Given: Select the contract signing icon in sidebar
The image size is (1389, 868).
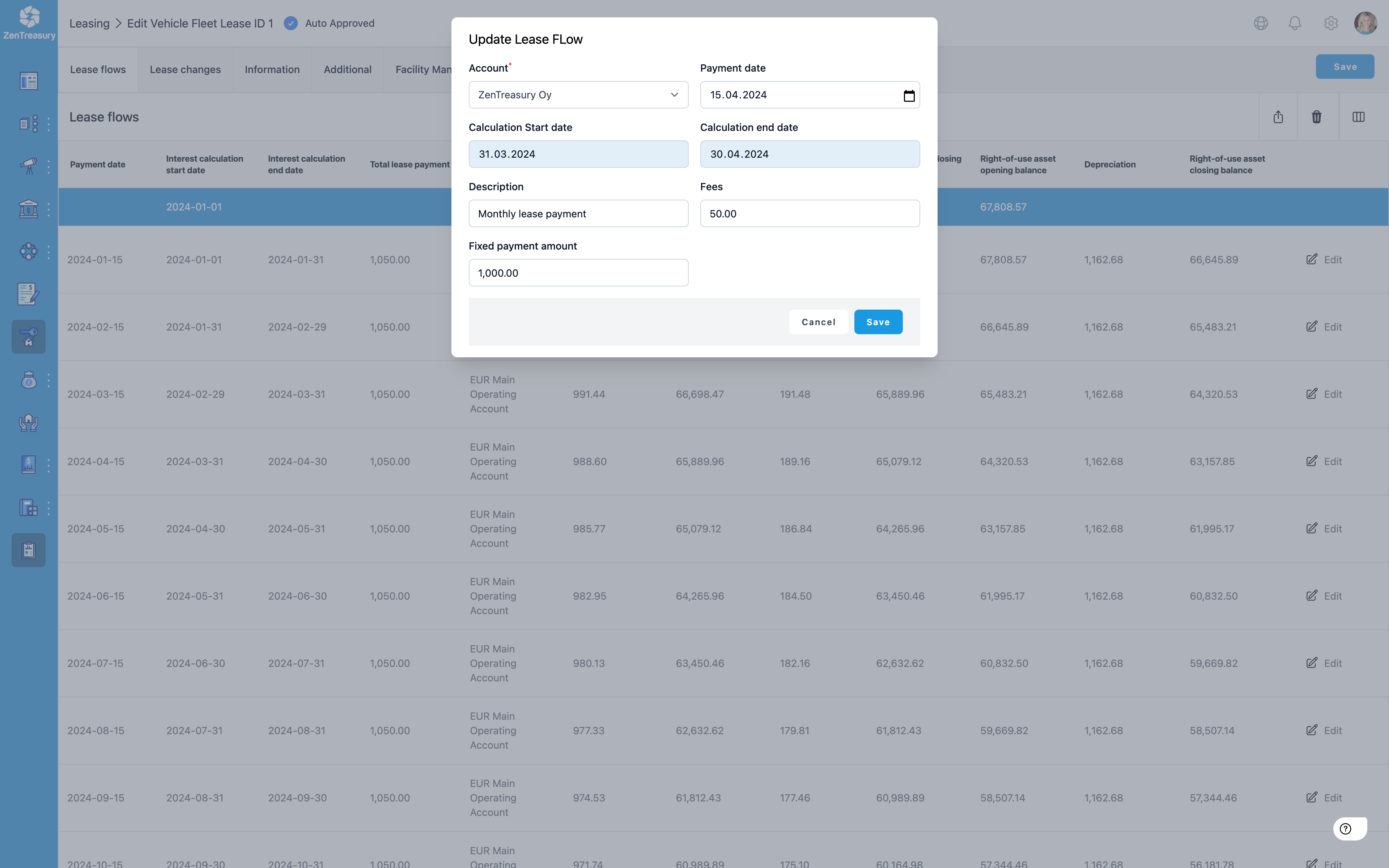Looking at the screenshot, I should coord(28,294).
